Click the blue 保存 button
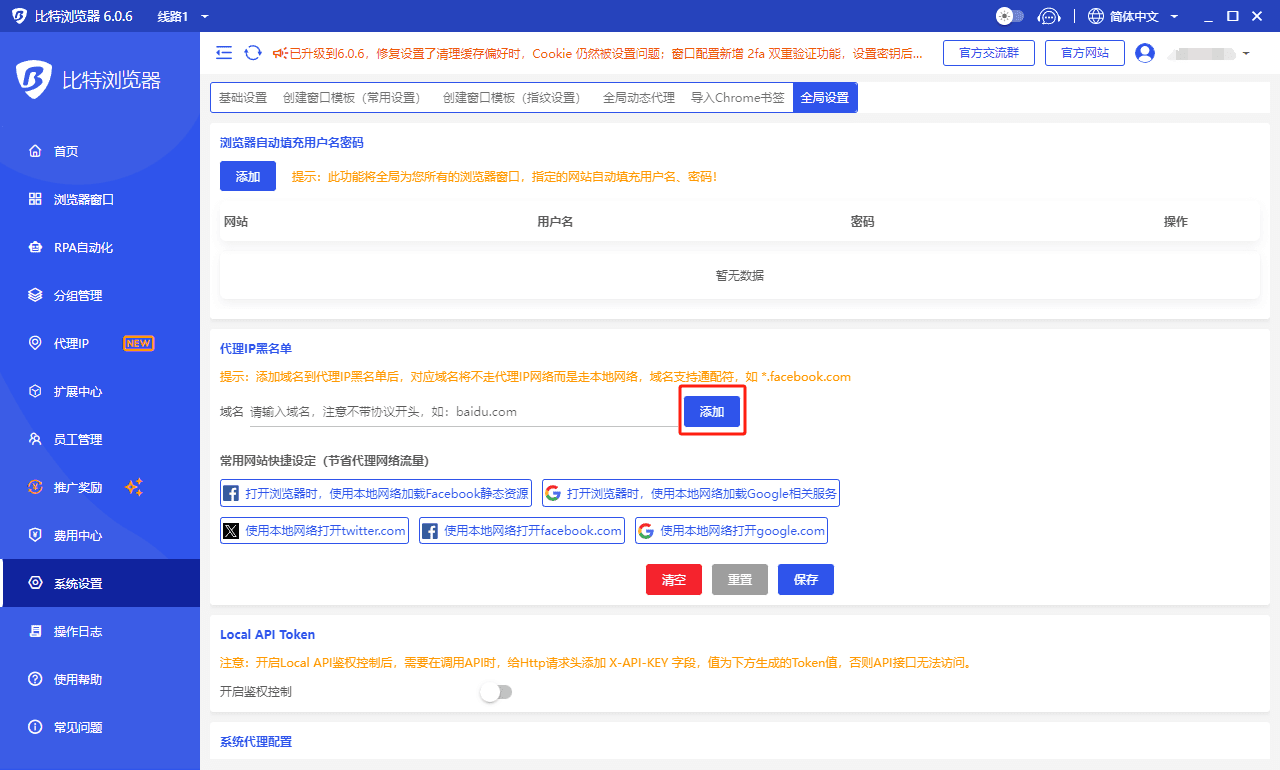Image resolution: width=1280 pixels, height=770 pixels. pos(806,580)
